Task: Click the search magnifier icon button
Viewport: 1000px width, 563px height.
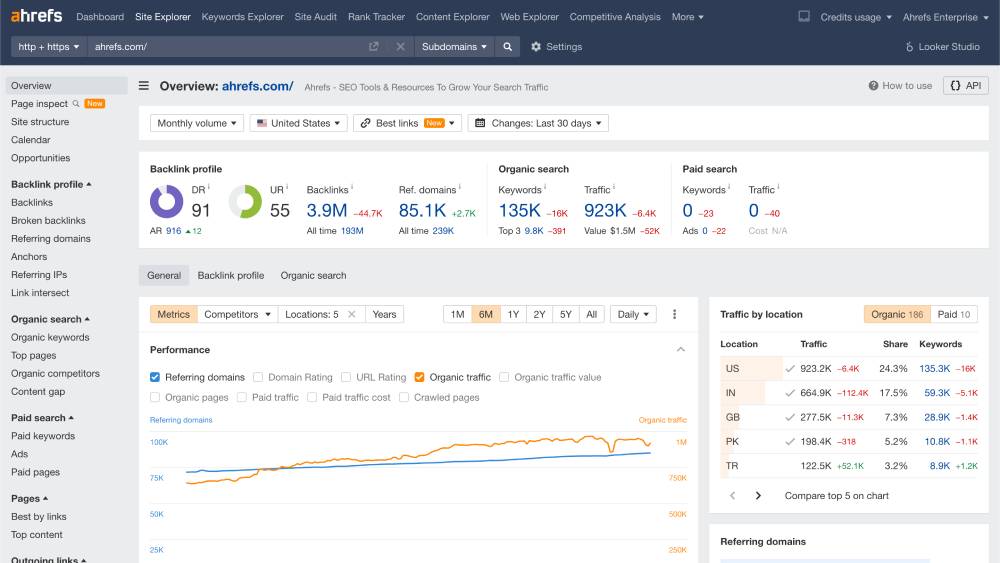Action: pyautogui.click(x=508, y=47)
